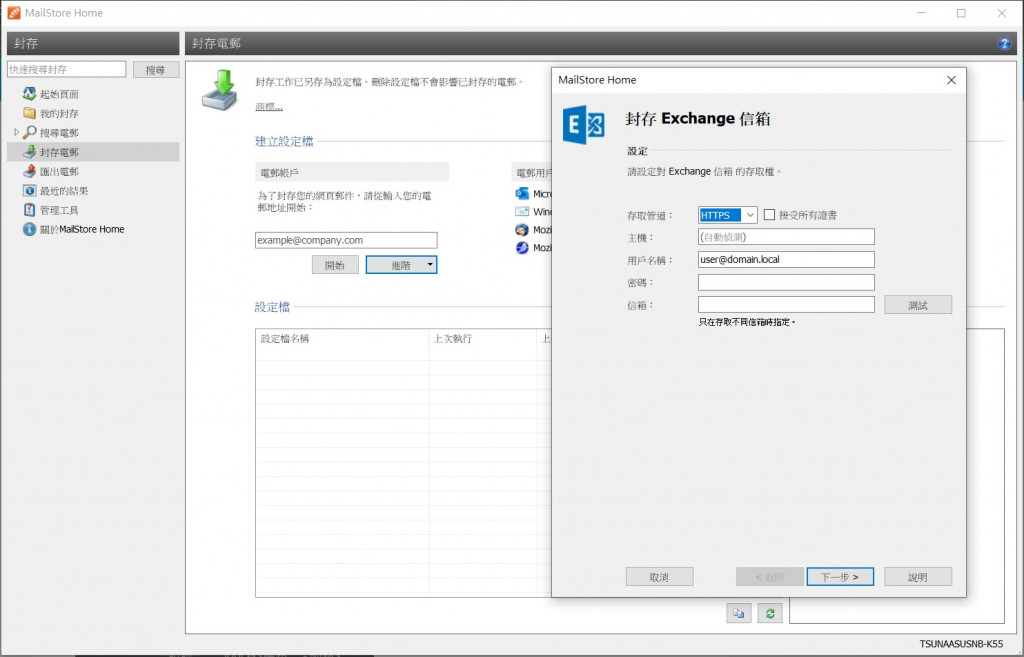Click the copy profile icon button
Viewport: 1024px width, 657px height.
(739, 613)
